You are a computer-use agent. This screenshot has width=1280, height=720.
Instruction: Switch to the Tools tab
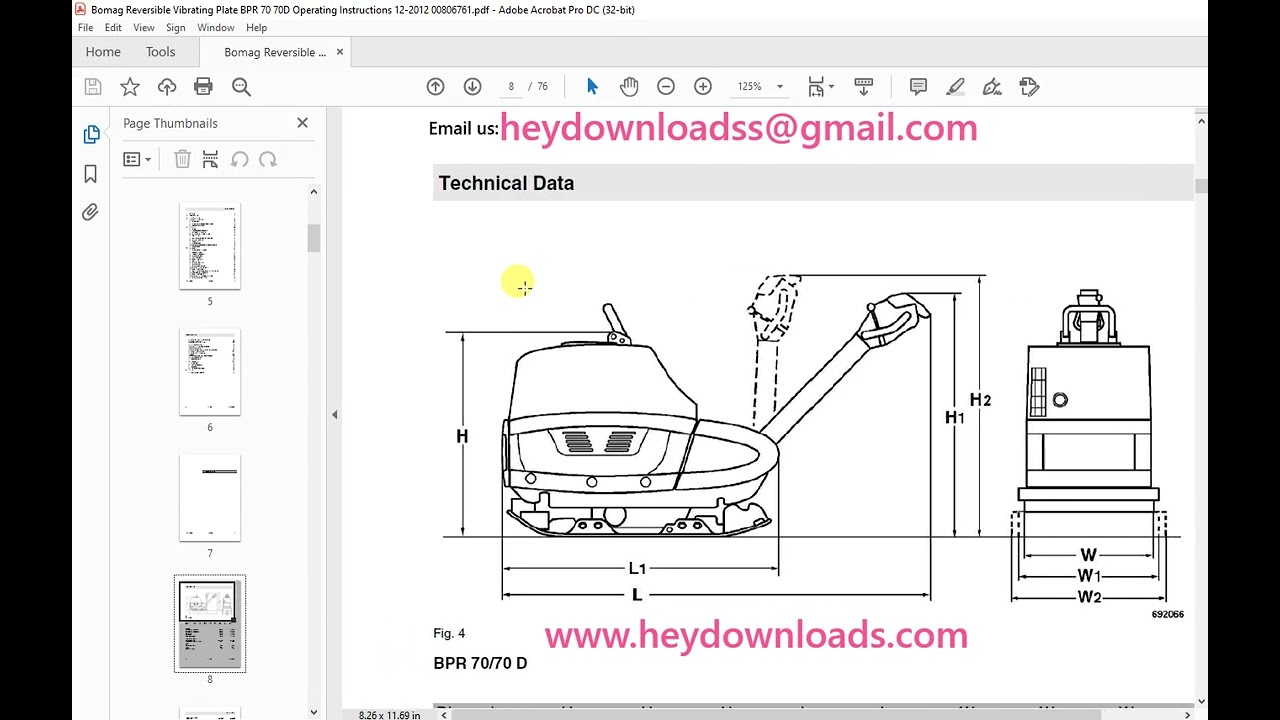pos(160,52)
